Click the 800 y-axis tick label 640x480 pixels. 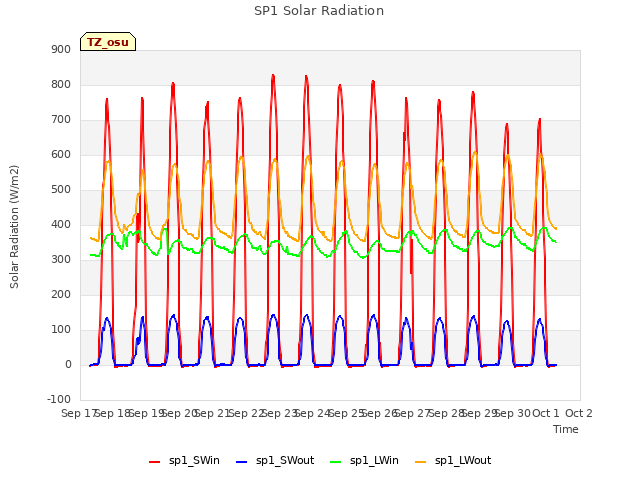click(x=61, y=84)
